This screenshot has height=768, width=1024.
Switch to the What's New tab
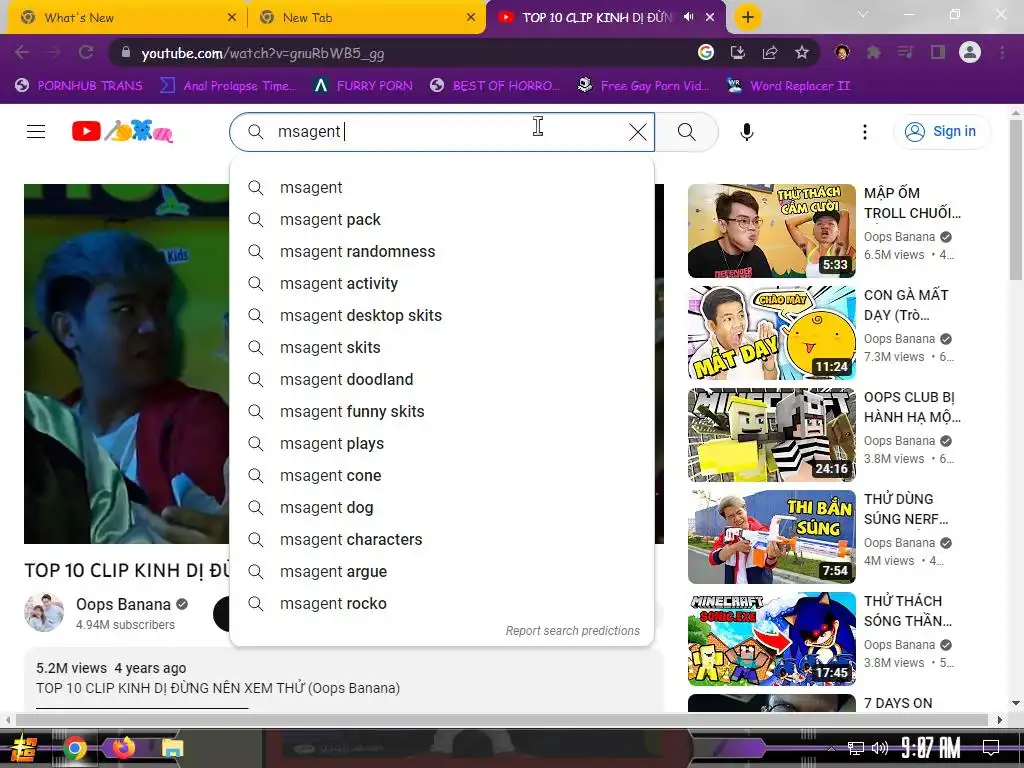pos(127,18)
